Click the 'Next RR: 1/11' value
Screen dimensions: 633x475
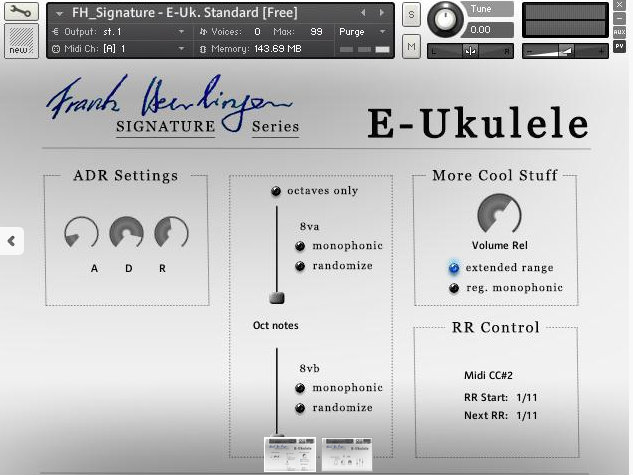point(527,416)
